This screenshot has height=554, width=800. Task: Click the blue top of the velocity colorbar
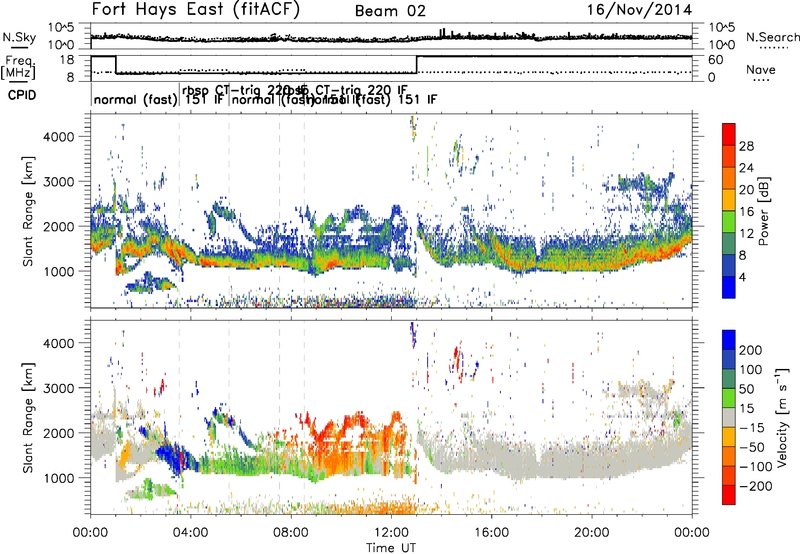click(x=729, y=340)
